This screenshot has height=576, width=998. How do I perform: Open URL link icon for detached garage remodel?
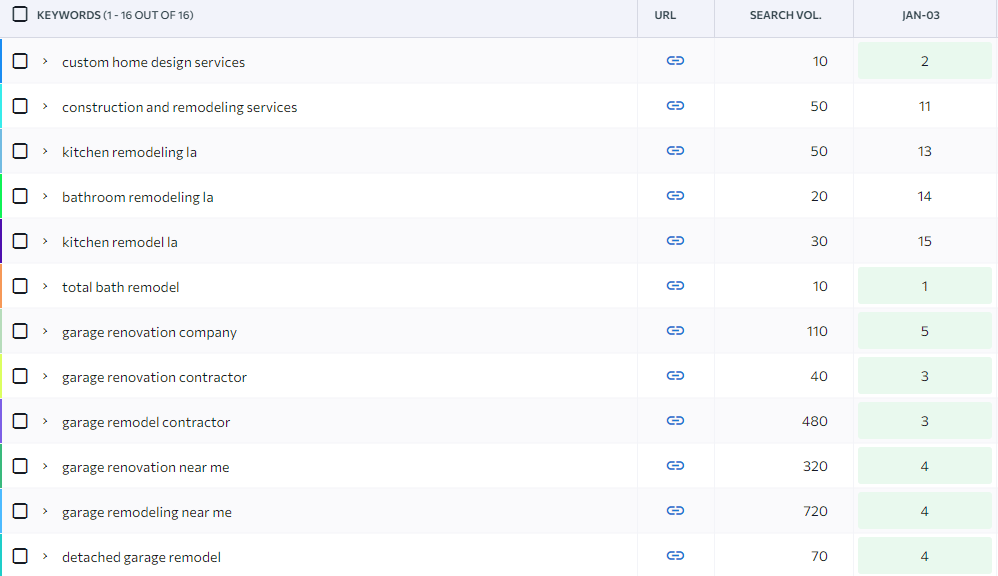coord(675,556)
